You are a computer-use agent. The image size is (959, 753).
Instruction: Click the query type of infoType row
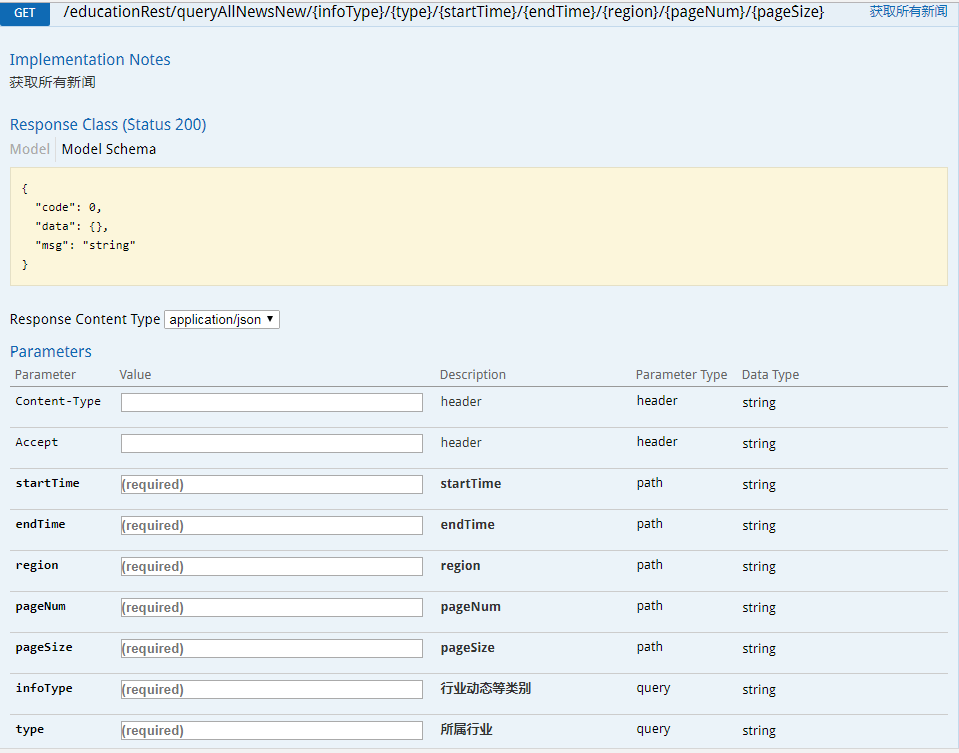tap(653, 688)
